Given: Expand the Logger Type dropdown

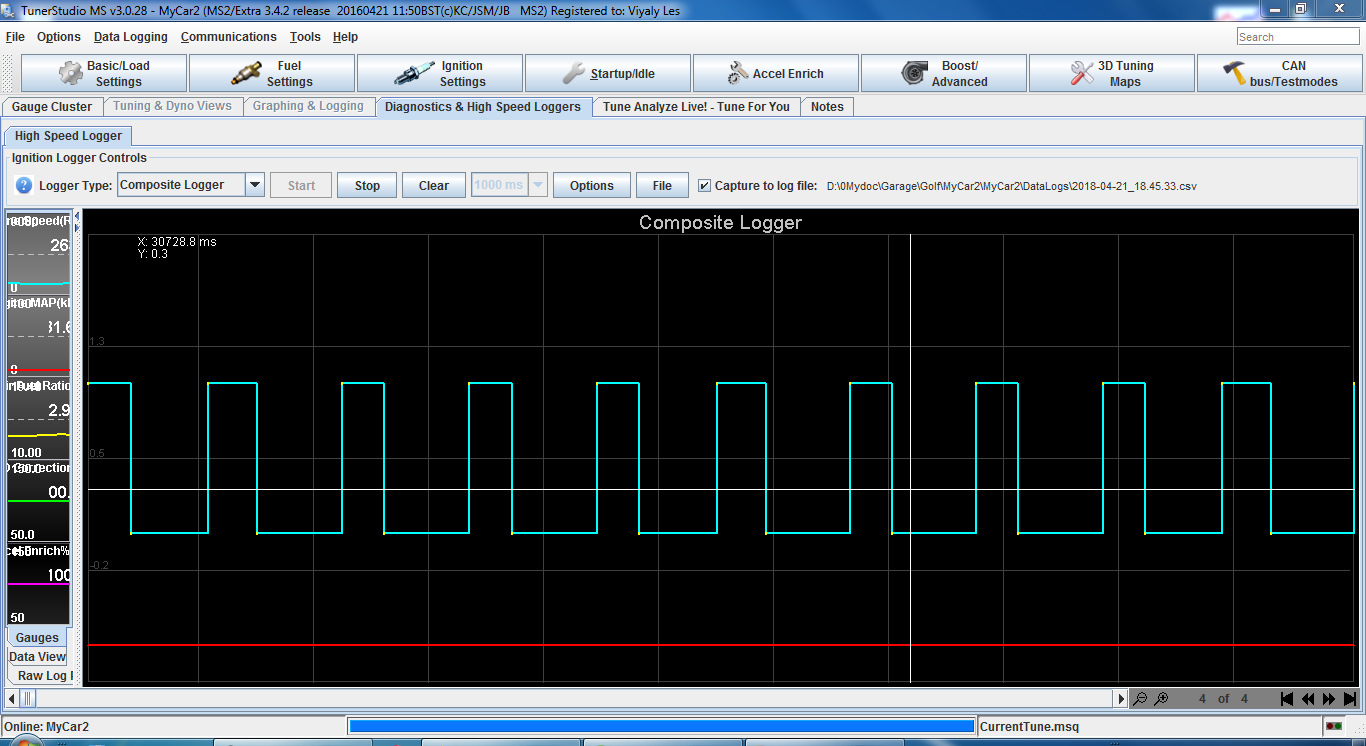Looking at the screenshot, I should (254, 185).
